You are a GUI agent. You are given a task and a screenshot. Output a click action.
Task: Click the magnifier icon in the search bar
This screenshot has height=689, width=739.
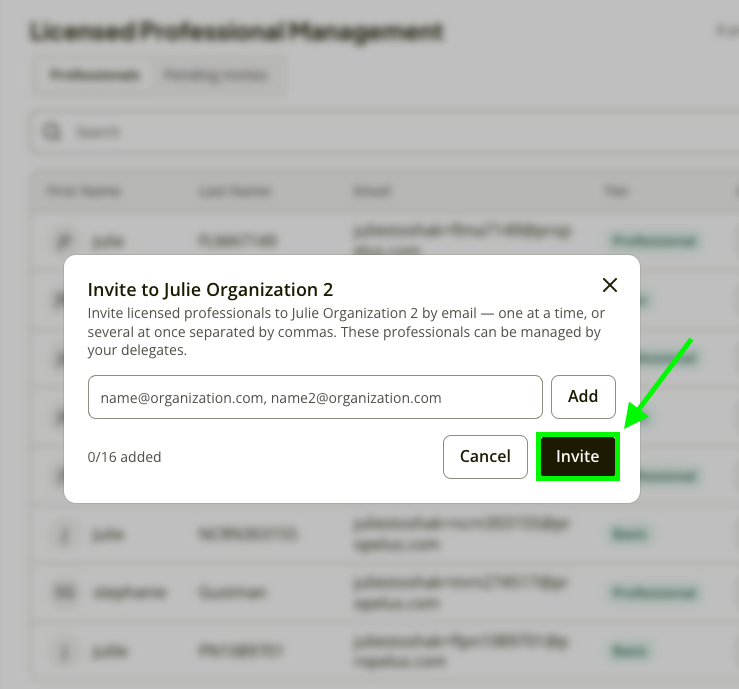51,132
